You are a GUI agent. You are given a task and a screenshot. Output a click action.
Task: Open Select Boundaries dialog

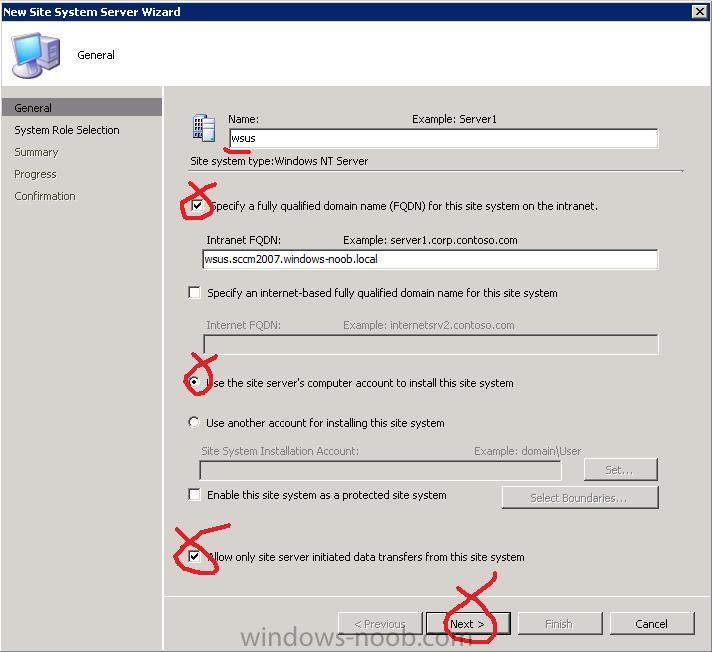coord(579,498)
